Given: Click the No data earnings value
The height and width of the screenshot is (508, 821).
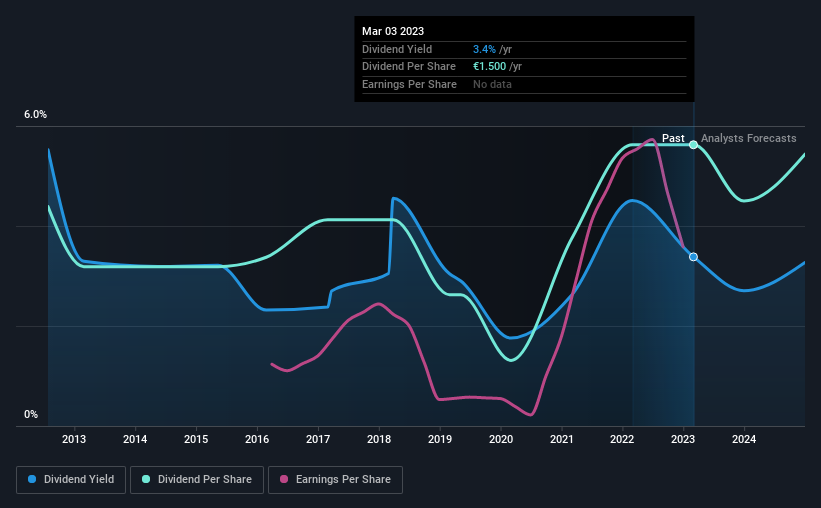Looking at the screenshot, I should click(x=492, y=84).
